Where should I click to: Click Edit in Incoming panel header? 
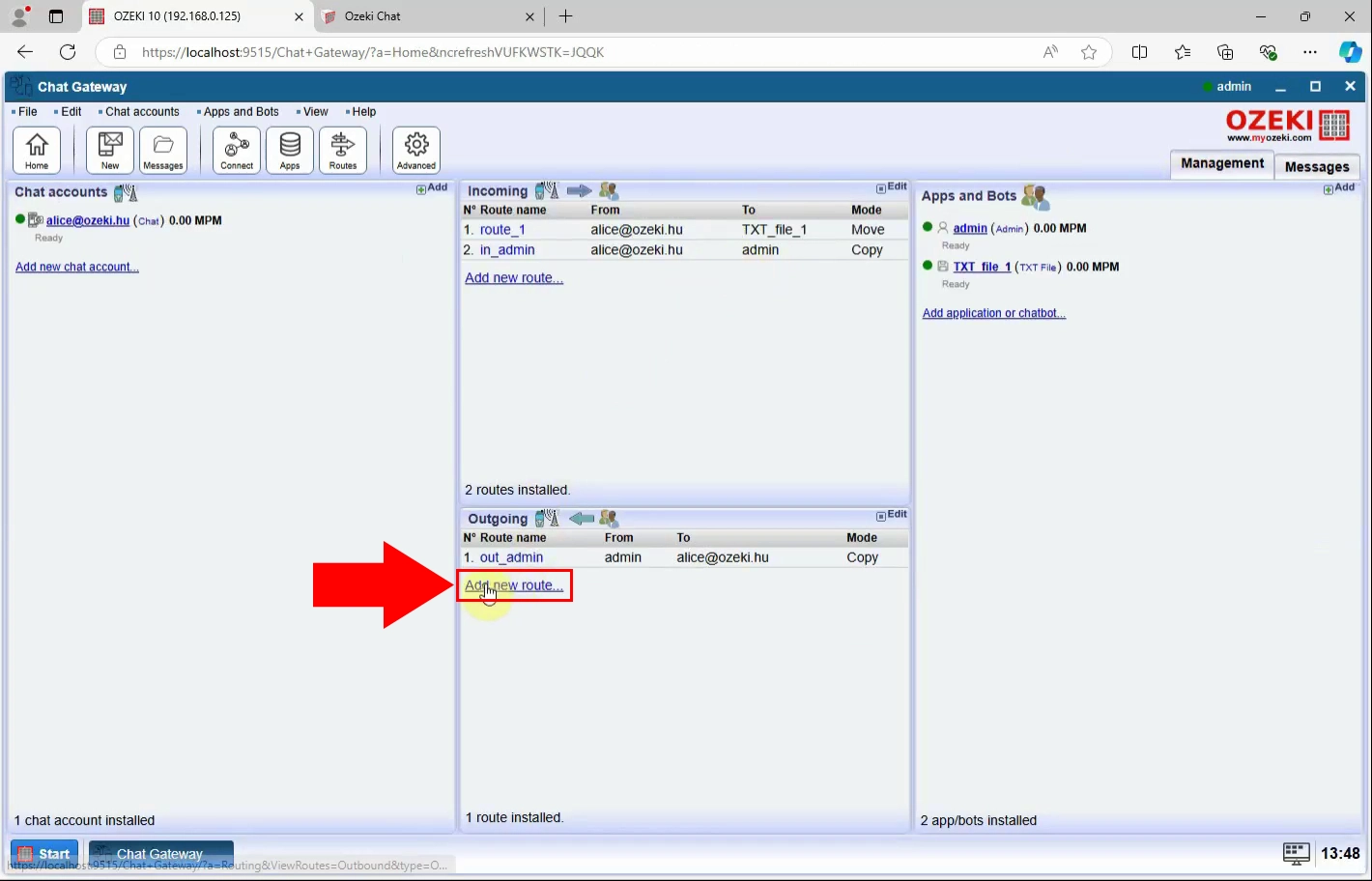pos(892,187)
